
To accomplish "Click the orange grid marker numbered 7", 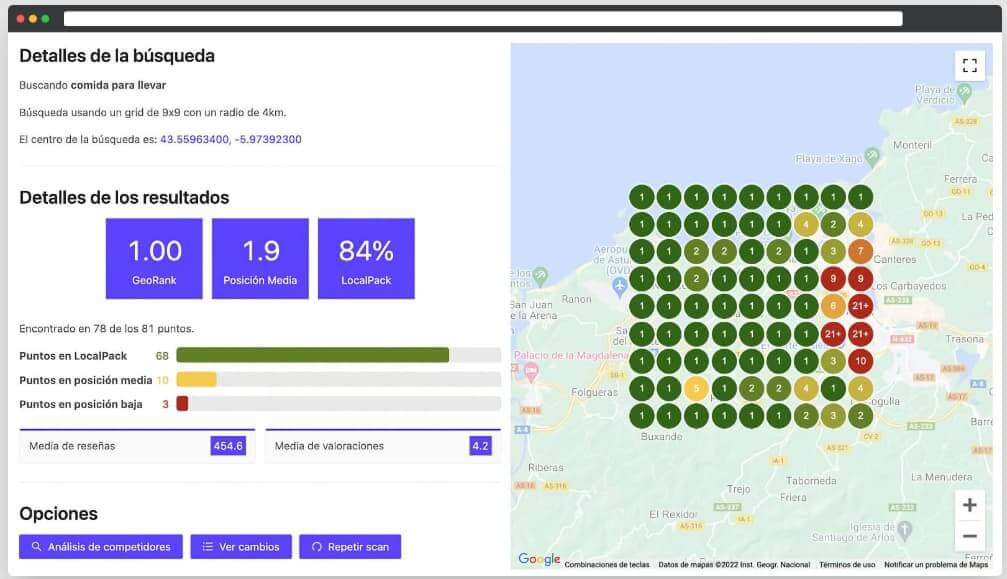I will 860,251.
